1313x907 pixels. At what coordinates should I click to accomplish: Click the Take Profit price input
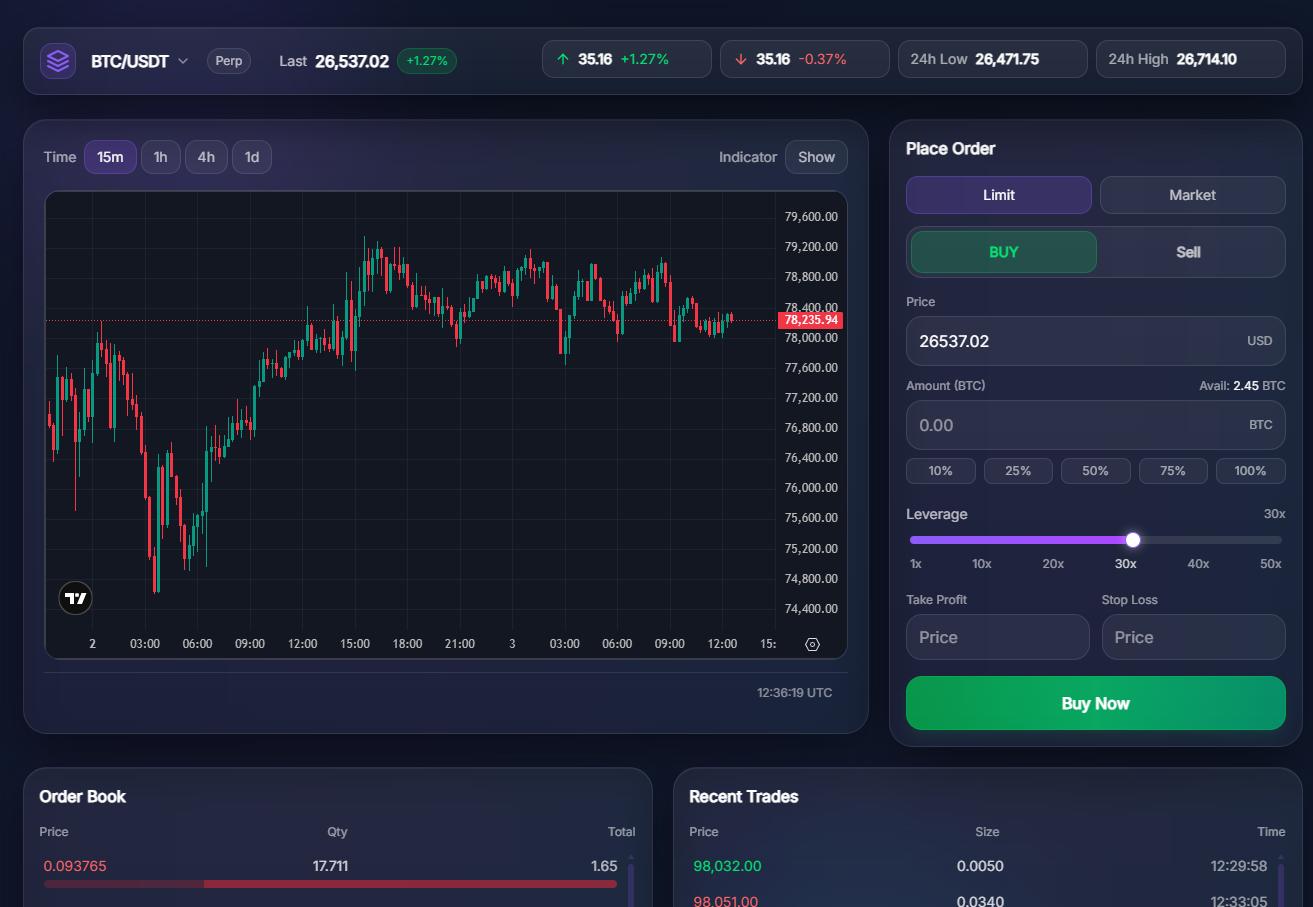[997, 637]
